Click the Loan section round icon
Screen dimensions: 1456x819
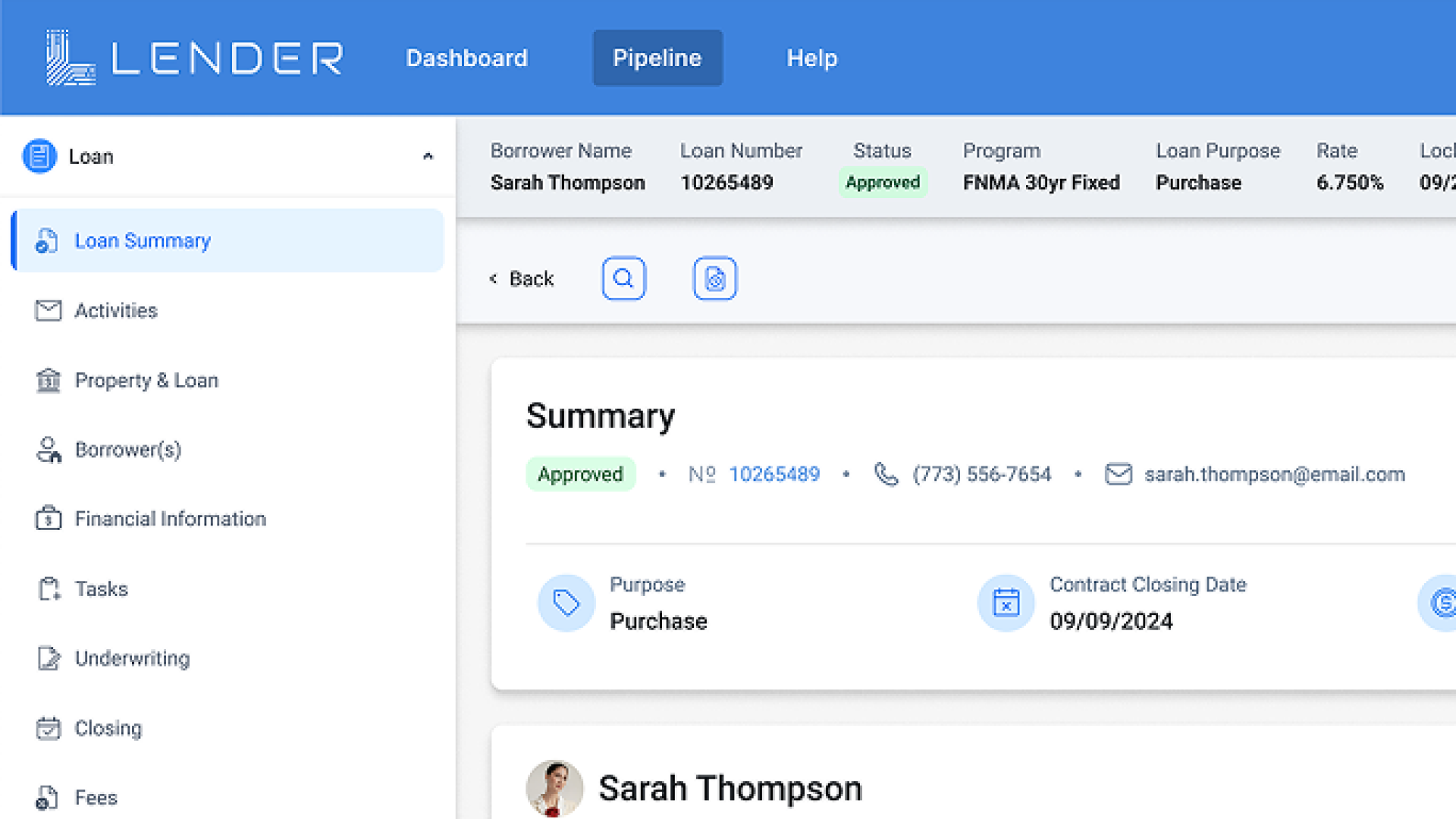[39, 156]
